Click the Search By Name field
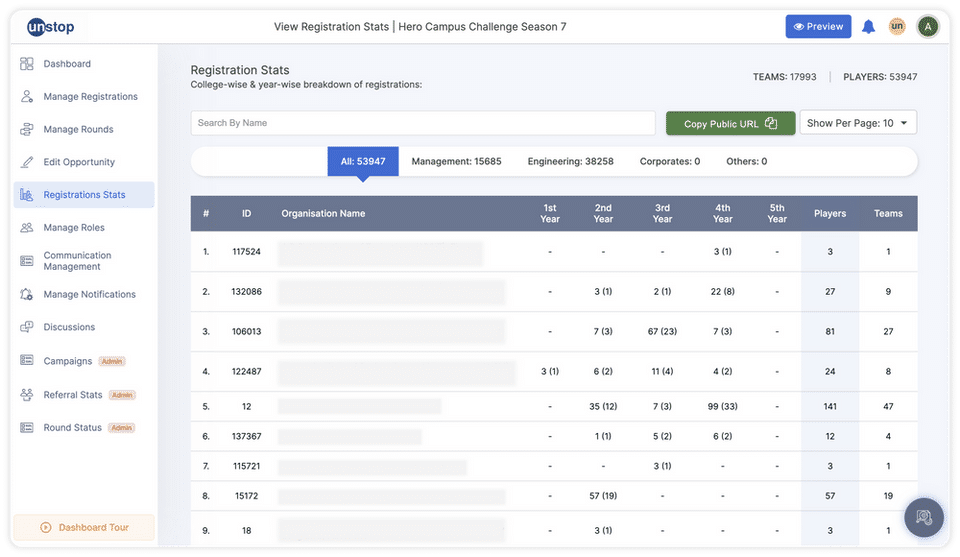Screen dimensions: 960x557 (x=422, y=123)
